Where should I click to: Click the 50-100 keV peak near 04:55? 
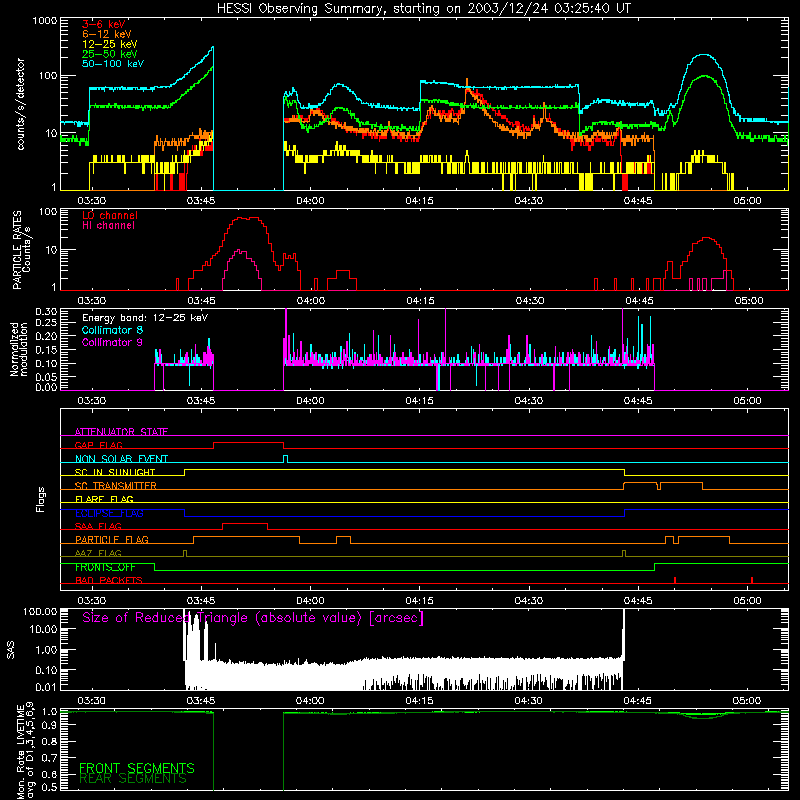tap(704, 55)
